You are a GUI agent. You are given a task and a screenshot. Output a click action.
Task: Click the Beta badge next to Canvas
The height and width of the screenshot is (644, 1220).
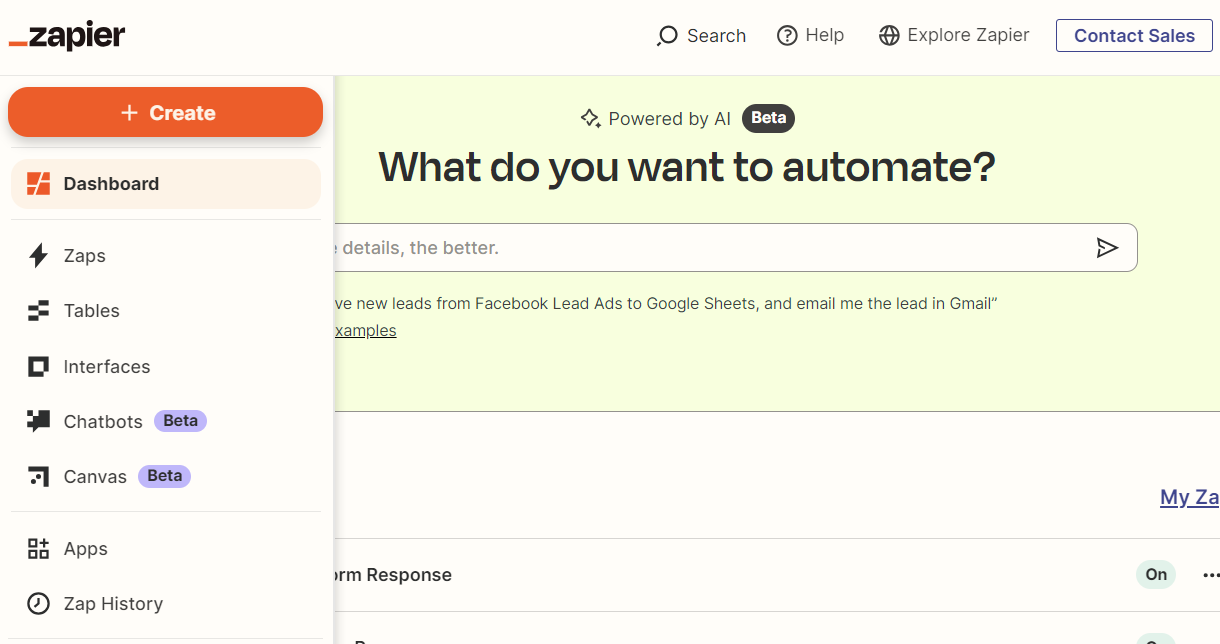tap(164, 476)
